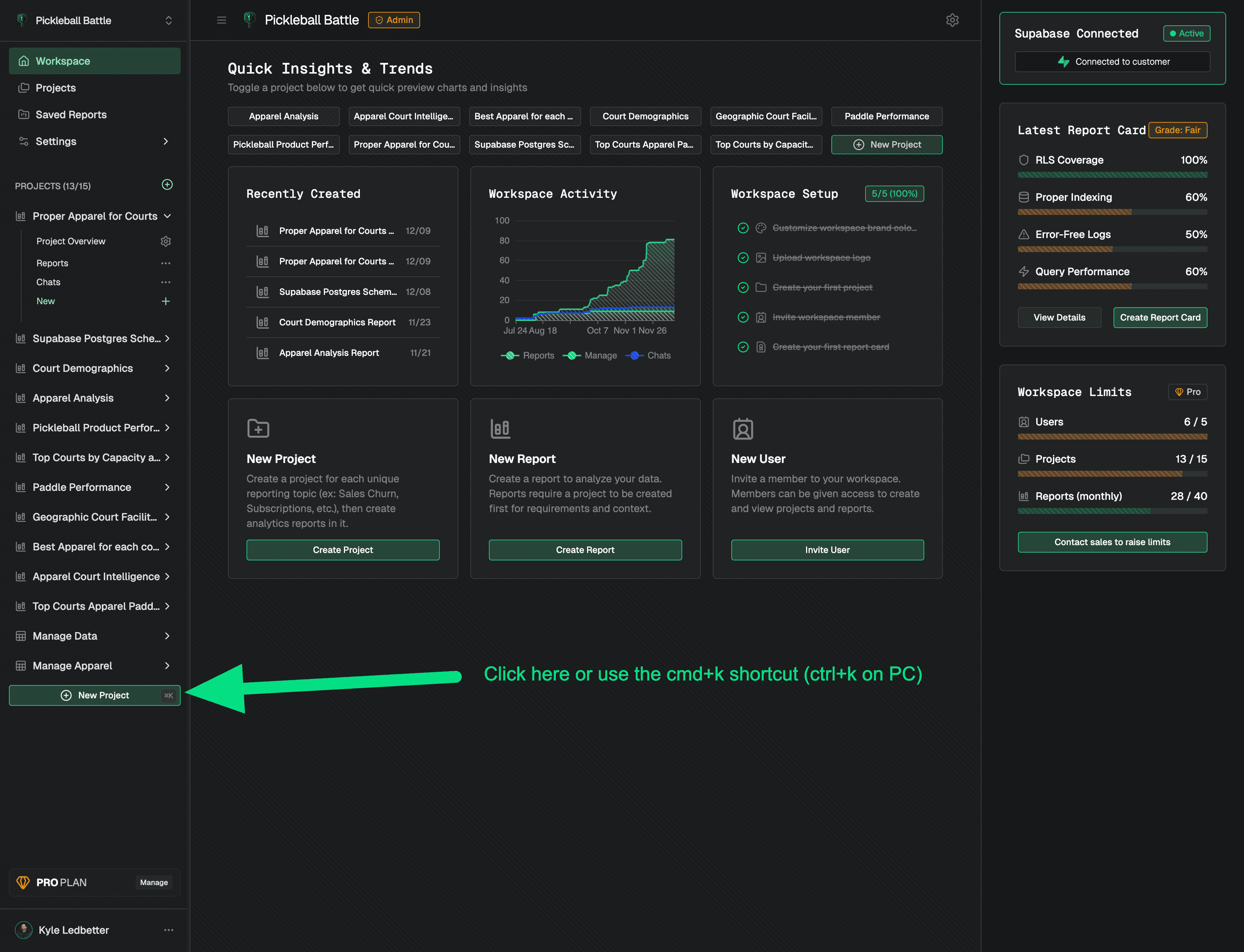
Task: Toggle Apparel Analysis insight chip
Action: (283, 116)
